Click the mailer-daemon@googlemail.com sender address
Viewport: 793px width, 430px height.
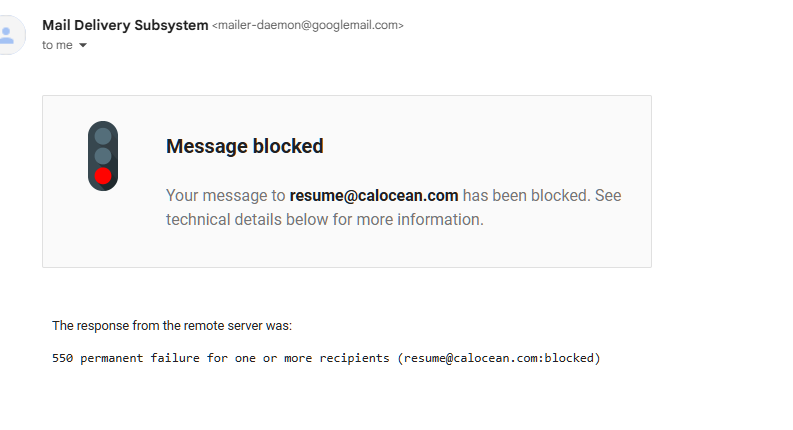(x=308, y=26)
